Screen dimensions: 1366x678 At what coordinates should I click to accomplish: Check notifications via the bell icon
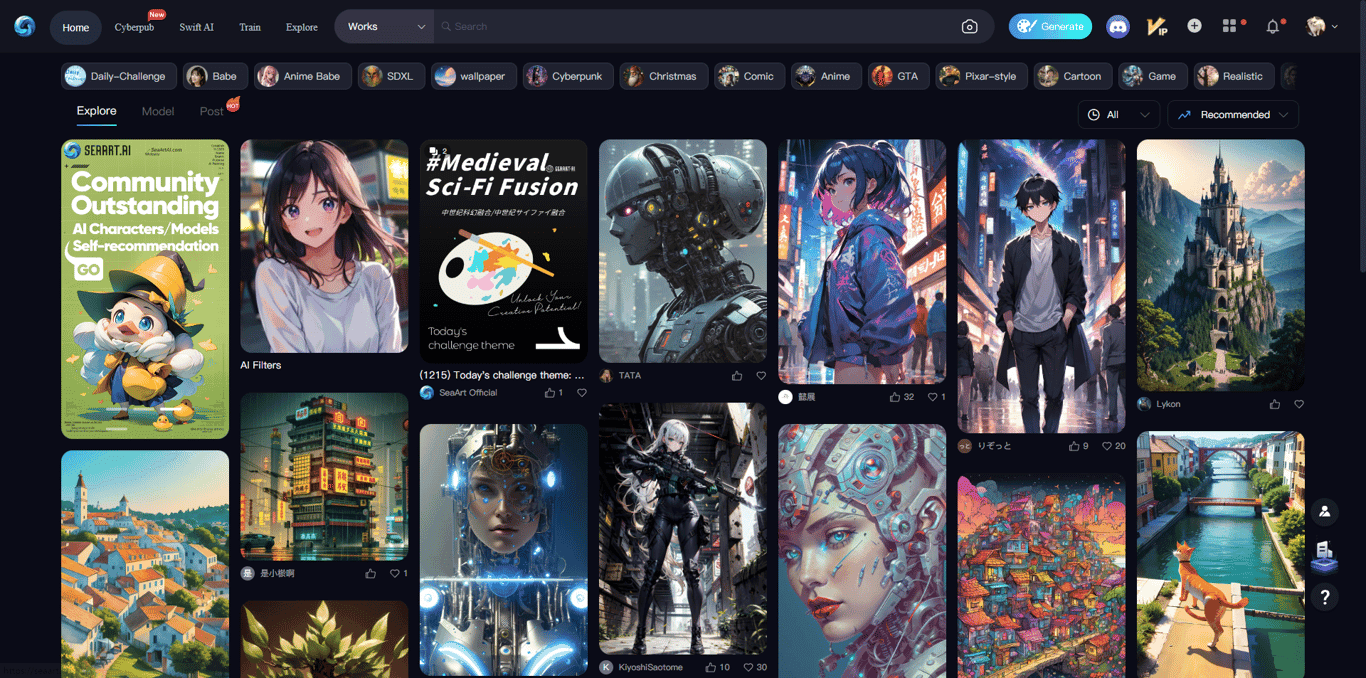click(1272, 26)
